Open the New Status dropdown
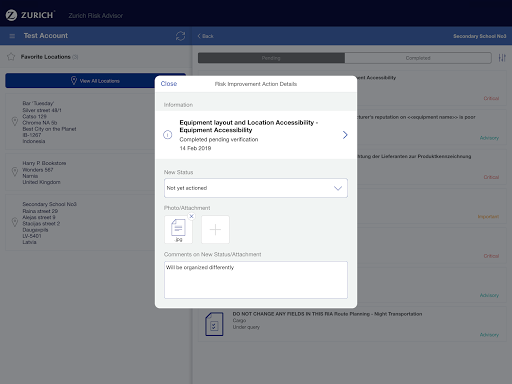 [256, 188]
